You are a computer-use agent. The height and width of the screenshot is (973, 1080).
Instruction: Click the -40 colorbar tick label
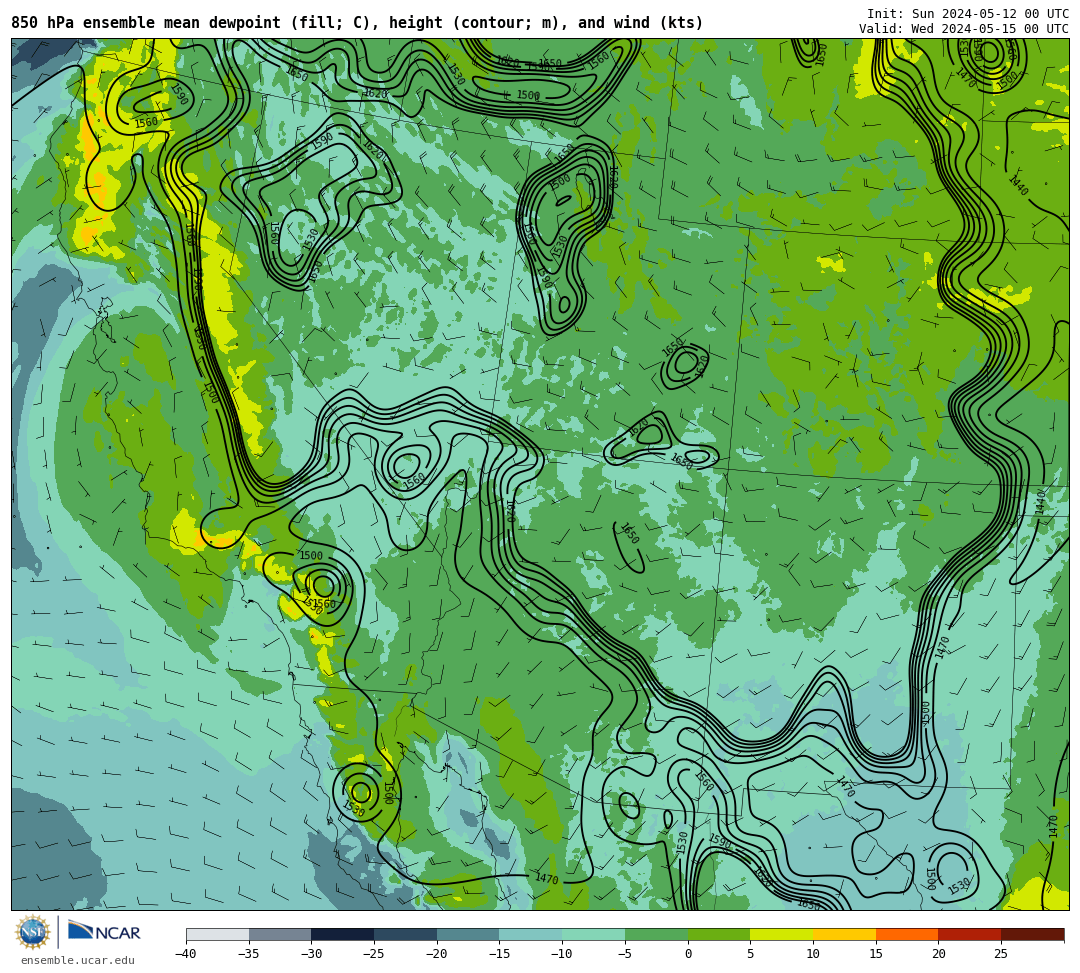tap(185, 954)
